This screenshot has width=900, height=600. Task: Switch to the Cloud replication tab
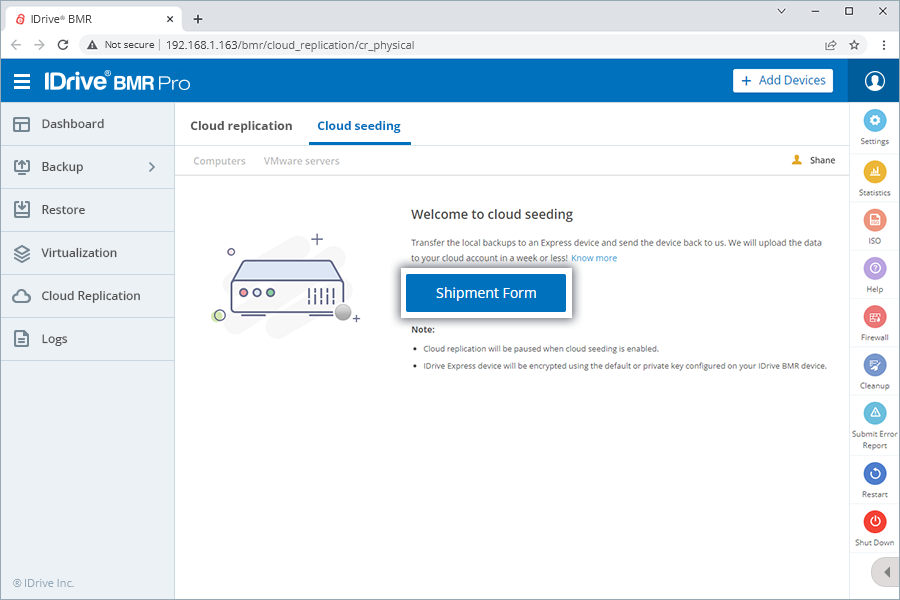pos(241,126)
